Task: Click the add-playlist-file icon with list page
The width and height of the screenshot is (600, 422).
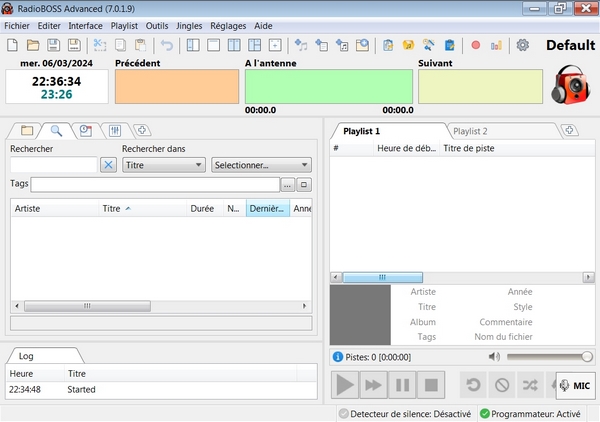Action: tap(321, 45)
